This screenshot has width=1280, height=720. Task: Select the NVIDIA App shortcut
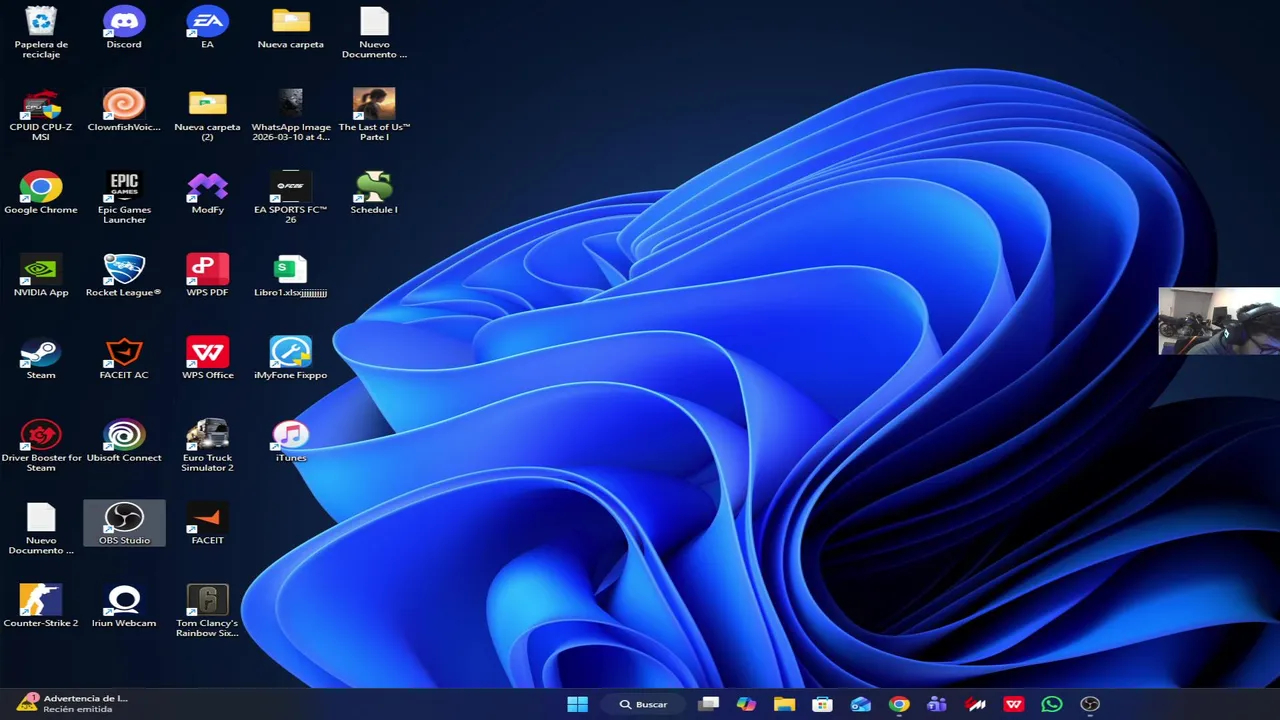click(41, 276)
